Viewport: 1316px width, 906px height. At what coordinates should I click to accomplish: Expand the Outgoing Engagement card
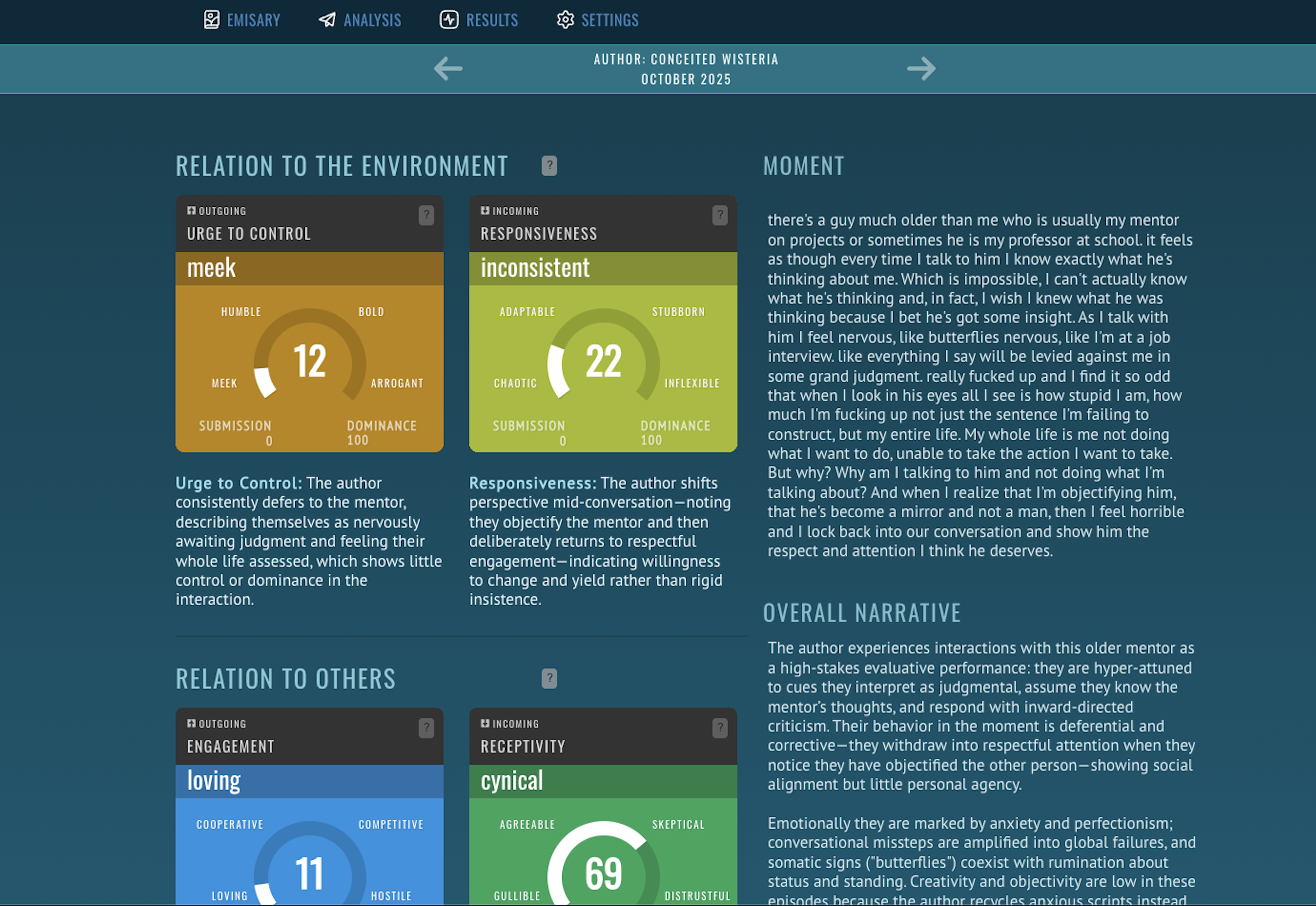pyautogui.click(x=191, y=723)
